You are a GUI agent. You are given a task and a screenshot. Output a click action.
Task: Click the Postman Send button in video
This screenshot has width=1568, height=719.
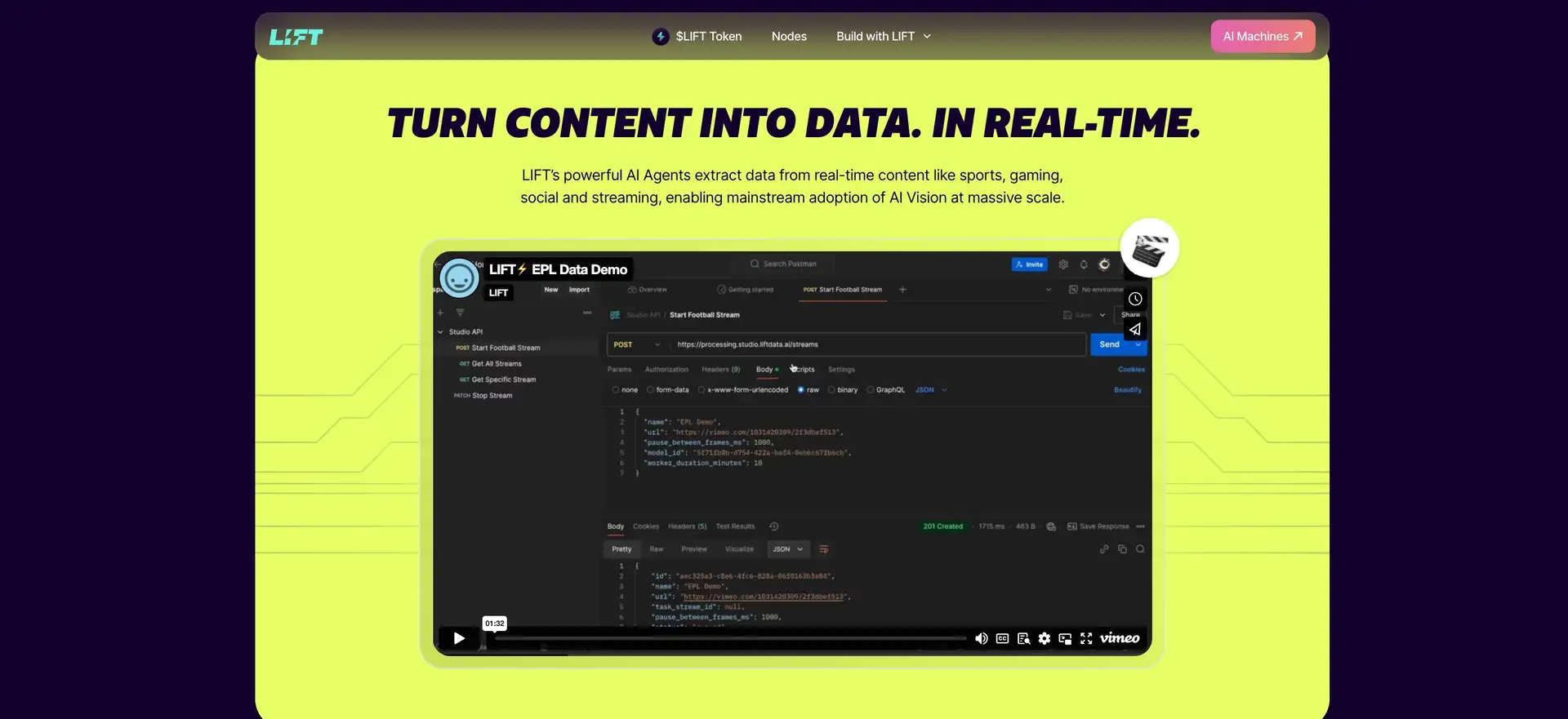point(1110,344)
